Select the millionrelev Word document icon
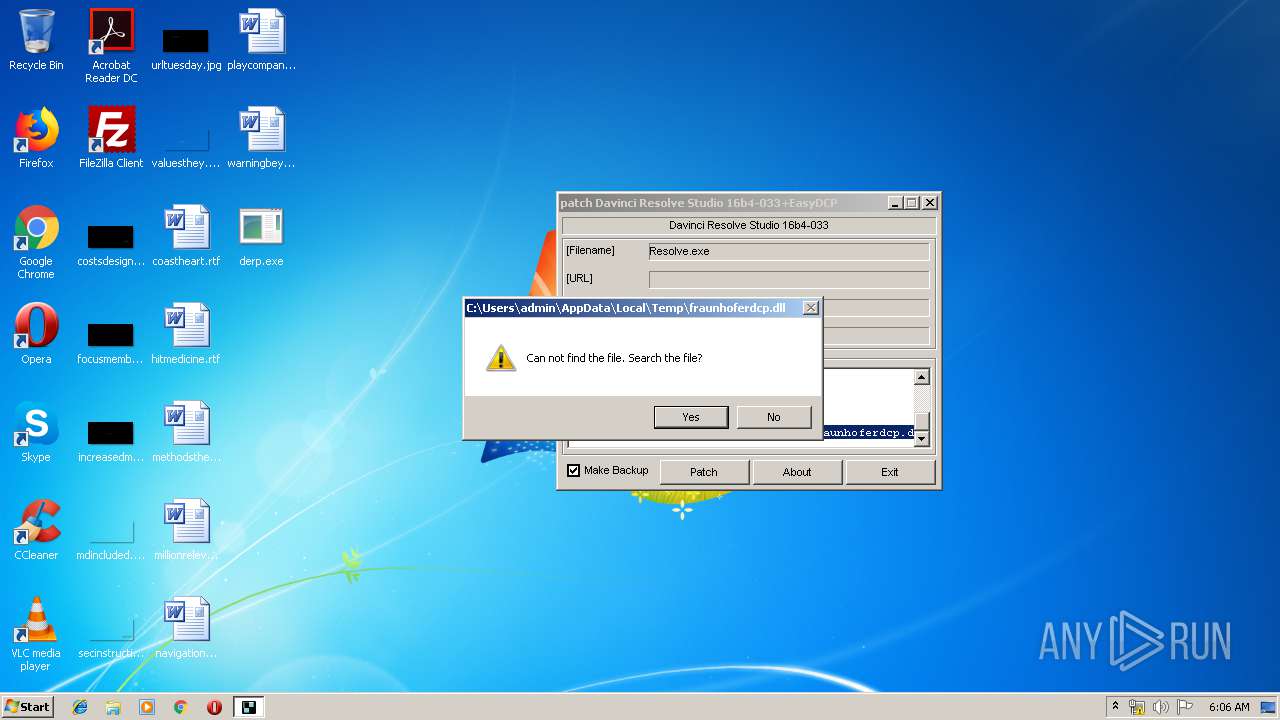The image size is (1280, 720). coord(186,530)
